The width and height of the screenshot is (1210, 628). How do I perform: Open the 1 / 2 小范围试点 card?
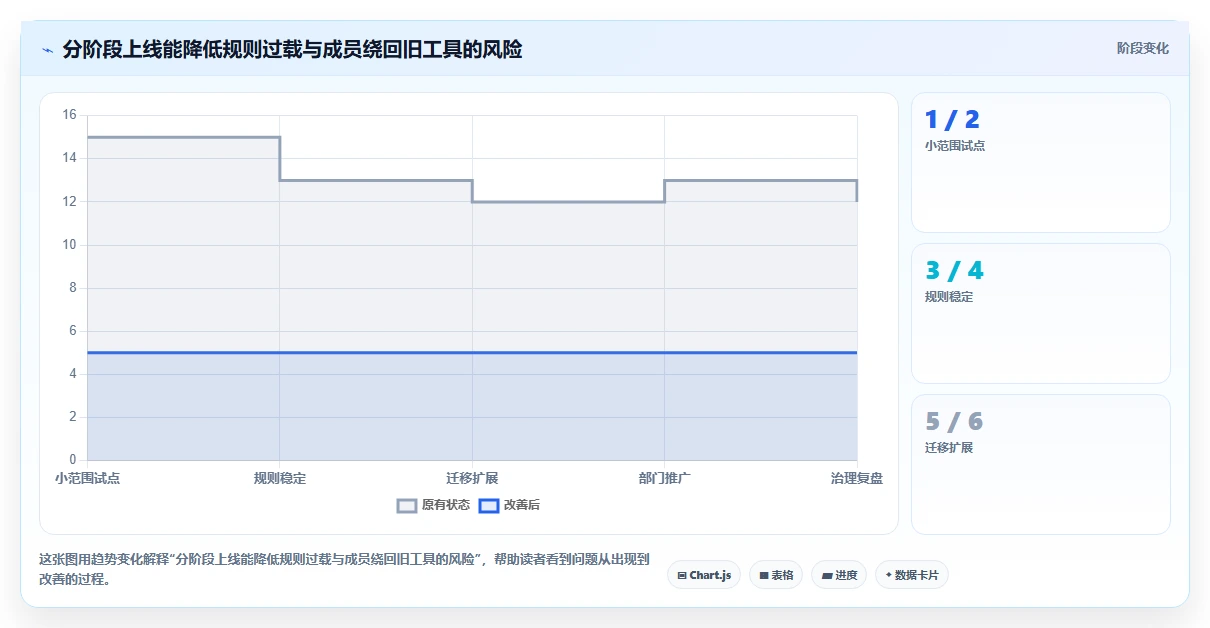[x=1040, y=162]
